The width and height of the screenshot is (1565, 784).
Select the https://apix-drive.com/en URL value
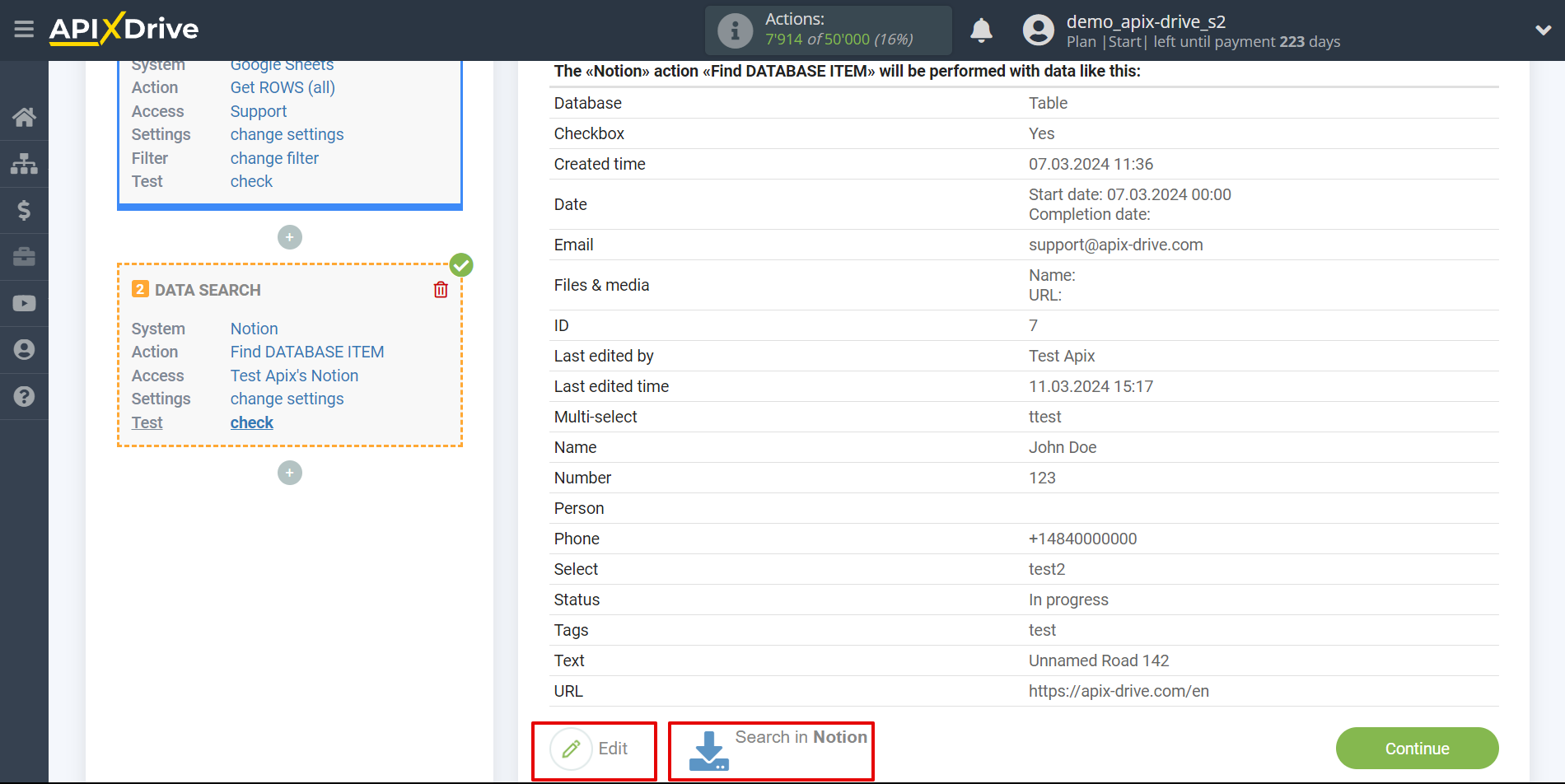click(1119, 691)
